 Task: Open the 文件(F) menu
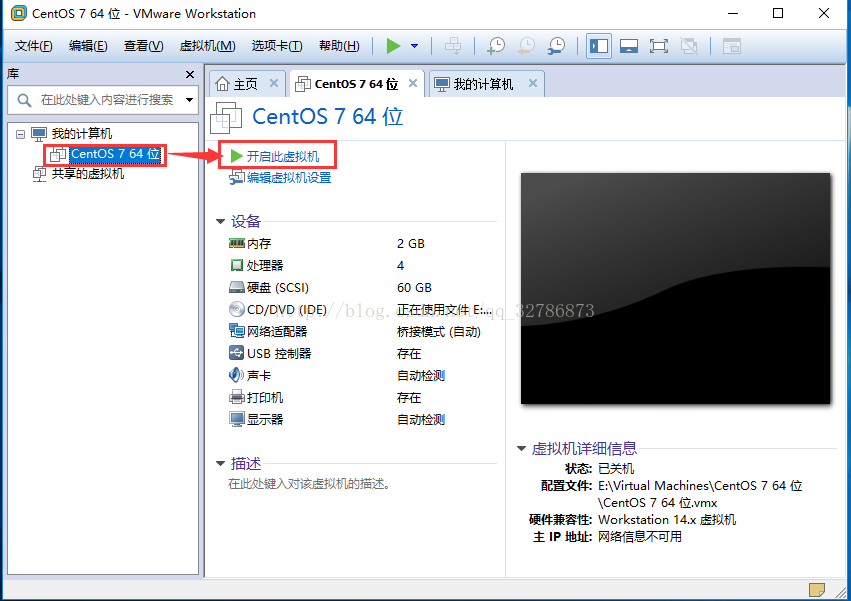coord(34,46)
